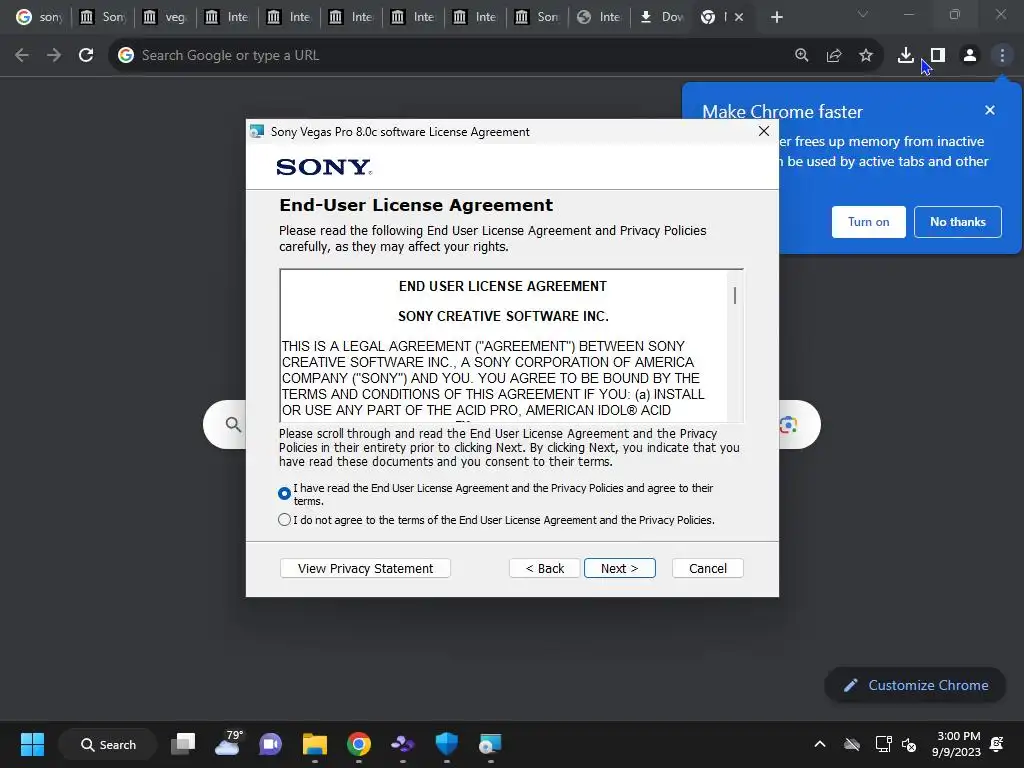1024x768 pixels.
Task: Open File Explorer from taskbar
Action: click(315, 744)
